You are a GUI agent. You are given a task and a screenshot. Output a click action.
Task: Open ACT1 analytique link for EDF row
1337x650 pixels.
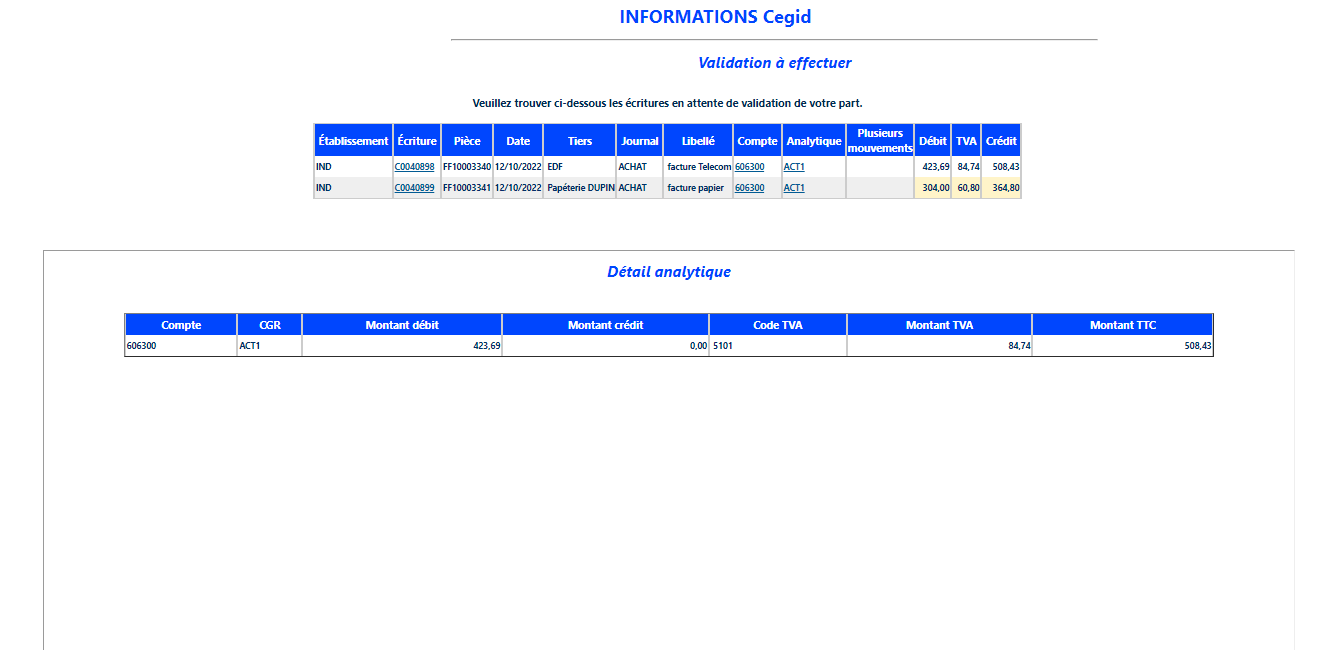tap(794, 167)
